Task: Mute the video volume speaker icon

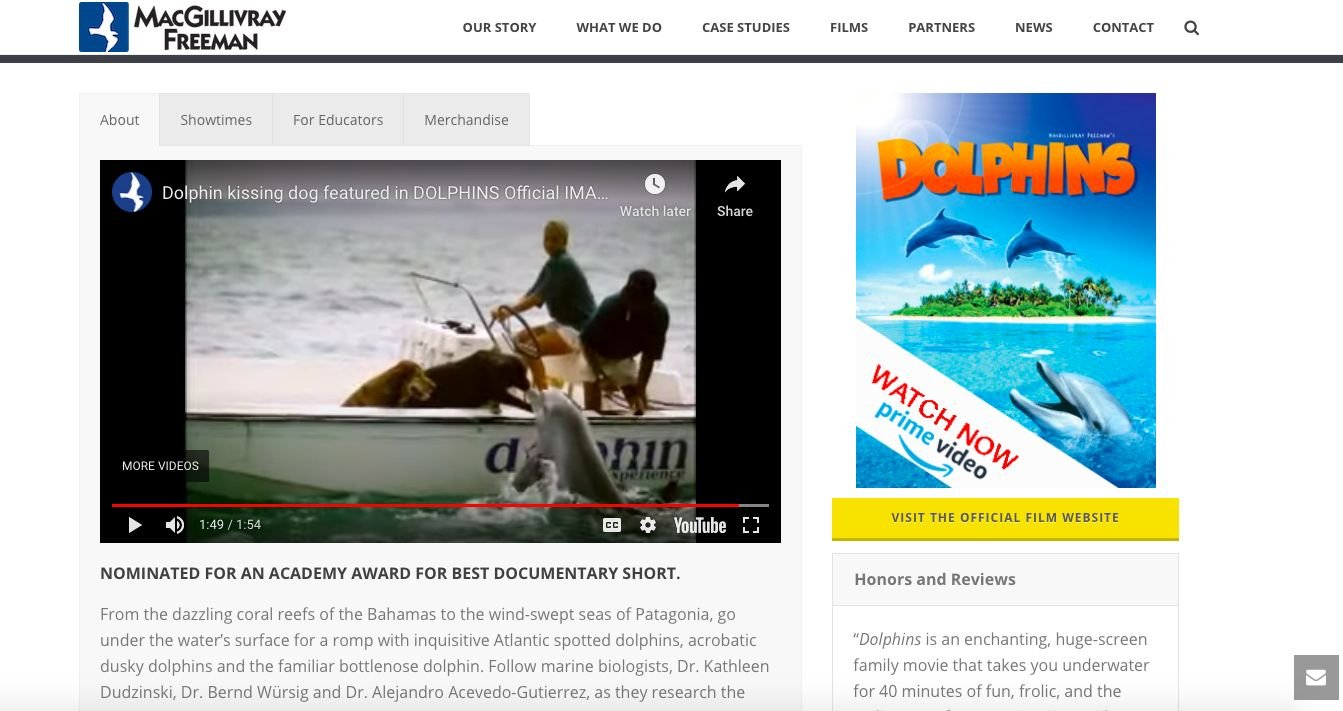Action: click(175, 525)
